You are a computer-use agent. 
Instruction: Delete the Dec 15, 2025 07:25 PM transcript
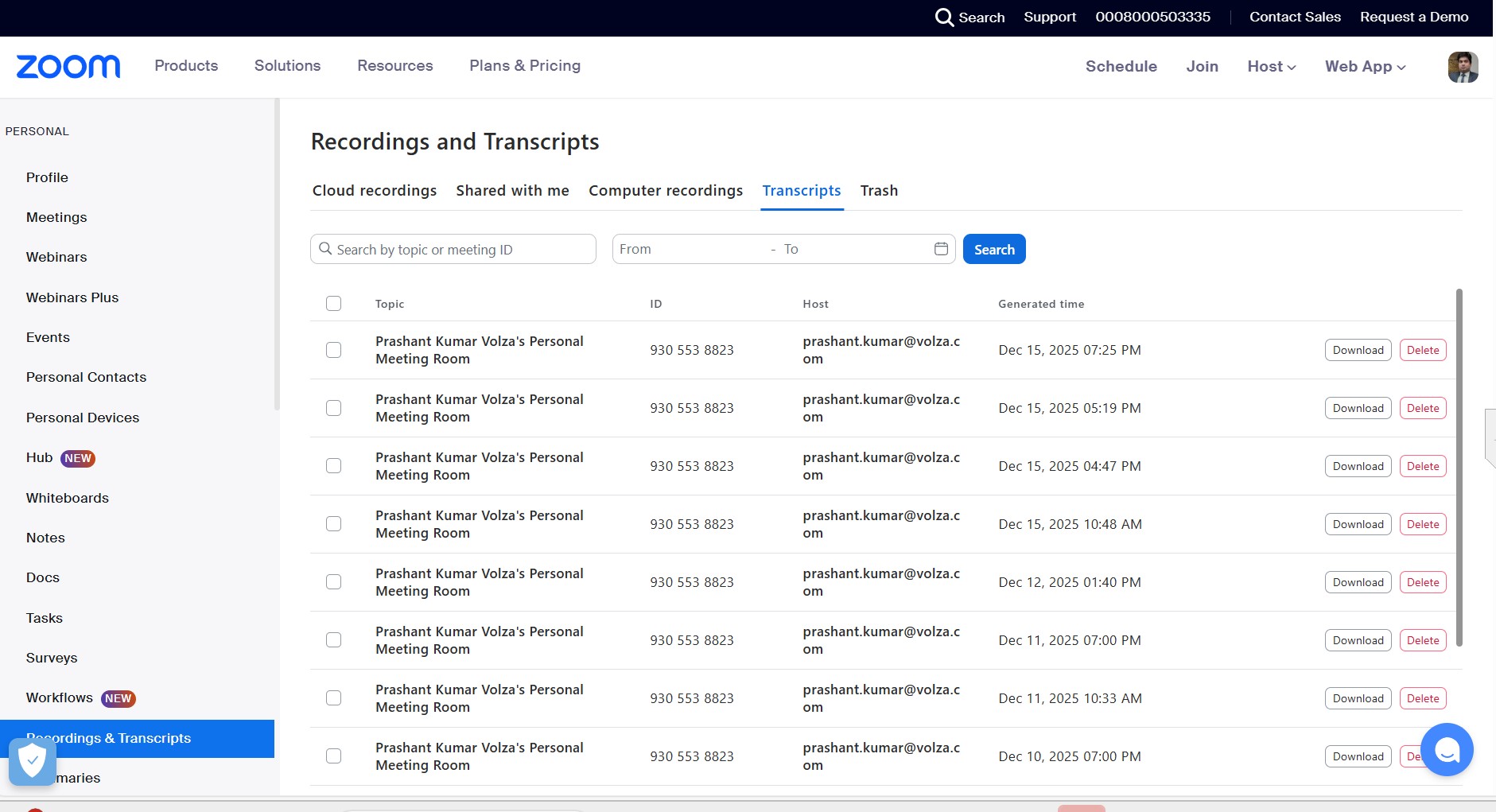pos(1423,350)
